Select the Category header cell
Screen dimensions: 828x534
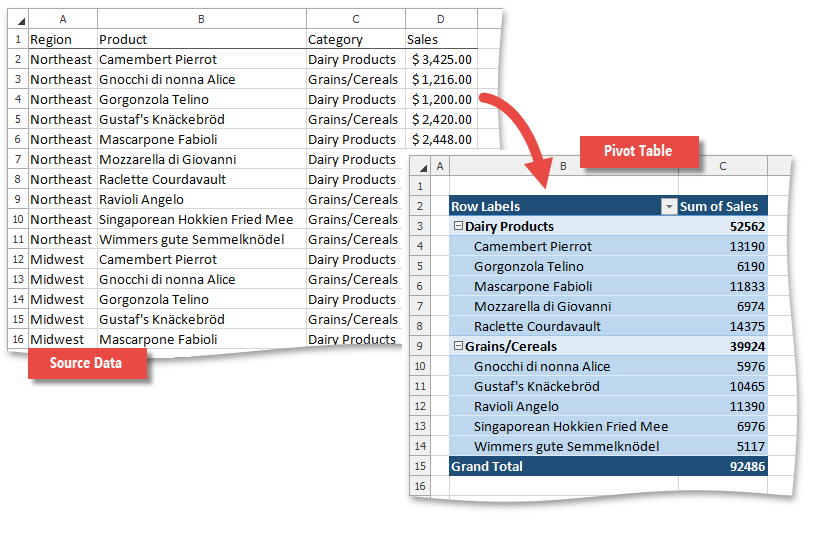click(356, 39)
